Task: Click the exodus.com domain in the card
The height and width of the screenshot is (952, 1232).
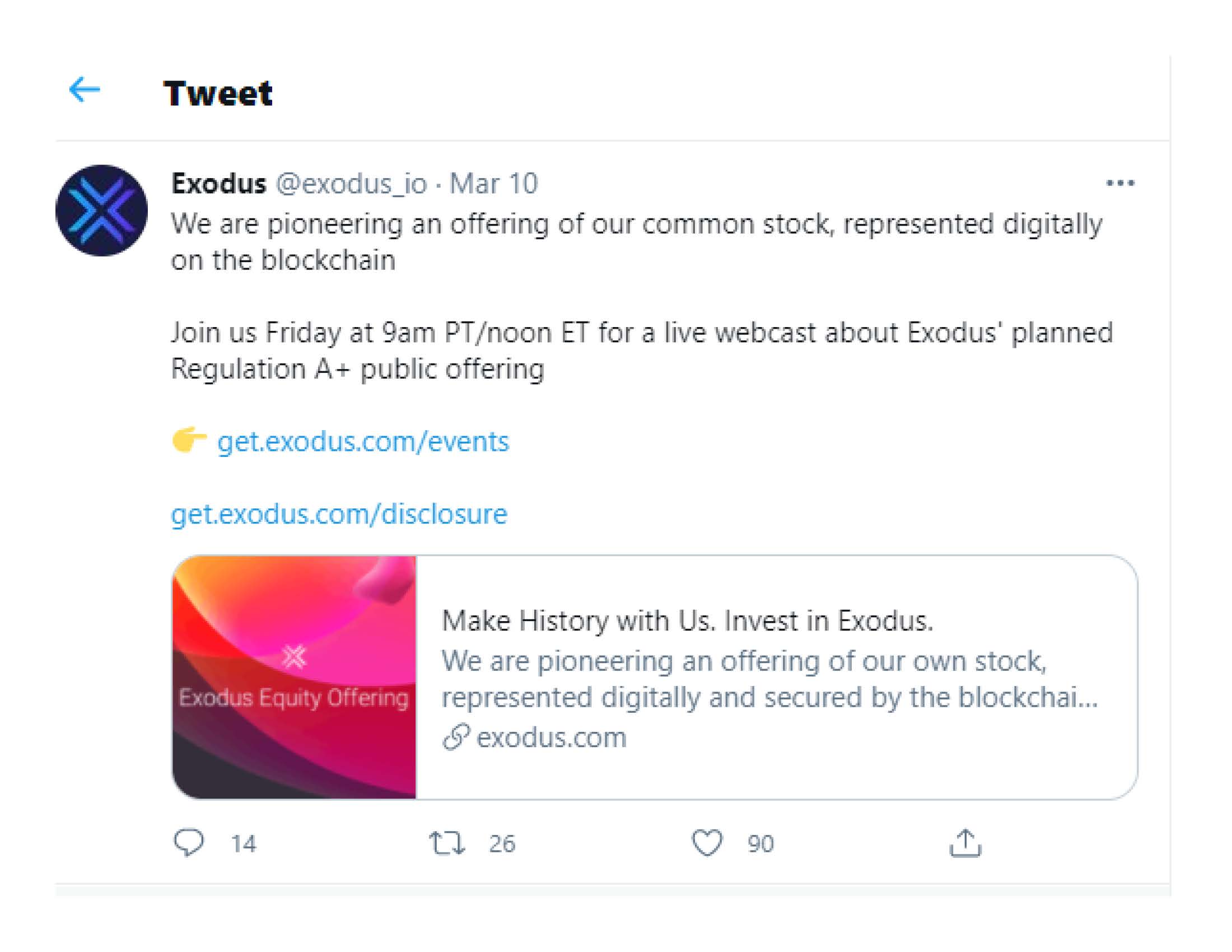Action: (x=551, y=737)
